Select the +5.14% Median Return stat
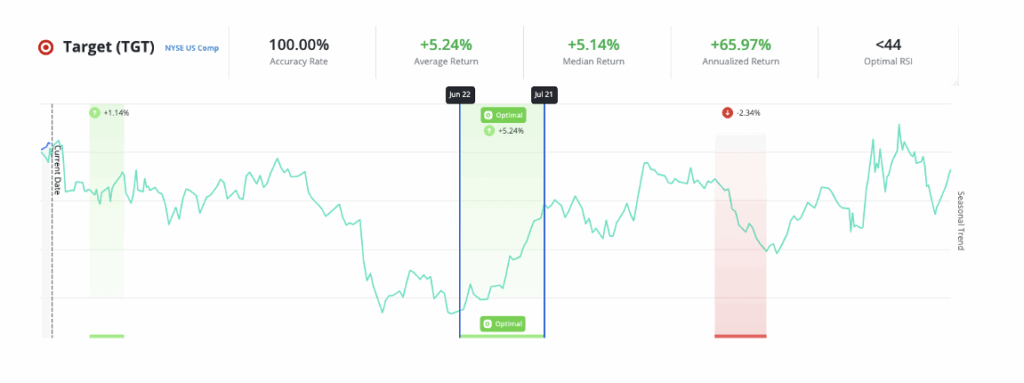The image size is (1024, 383). pos(593,52)
